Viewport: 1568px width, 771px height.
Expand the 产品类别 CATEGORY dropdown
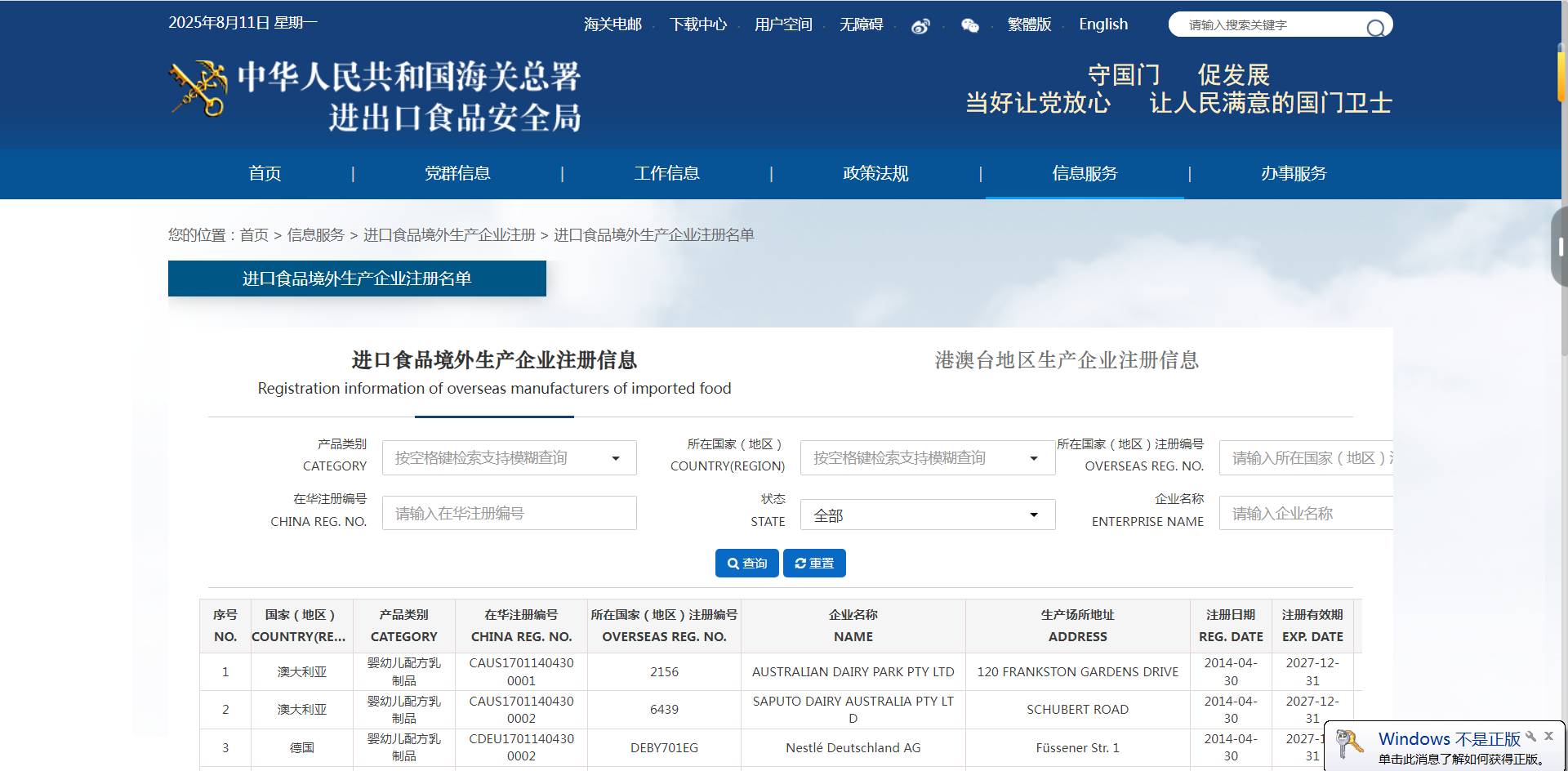tap(510, 458)
